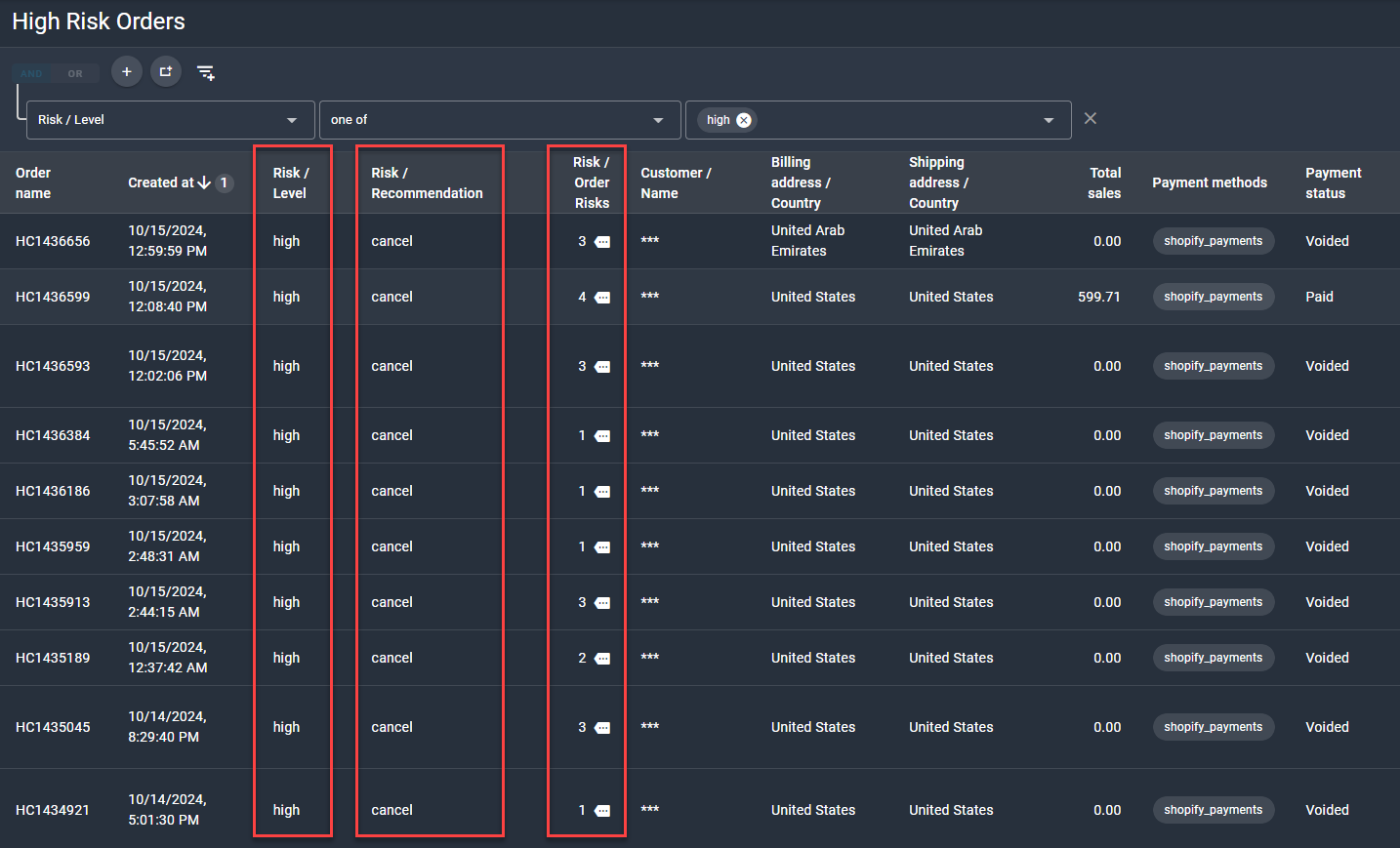Click the Total sales column header

point(1104,182)
